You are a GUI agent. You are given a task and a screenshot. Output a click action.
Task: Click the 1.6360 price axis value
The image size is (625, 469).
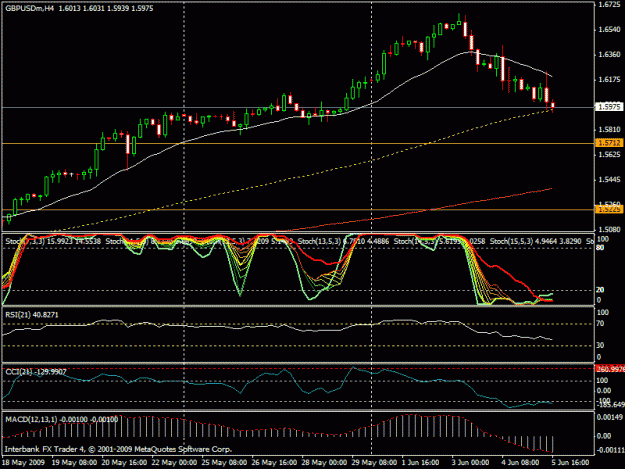[609, 55]
